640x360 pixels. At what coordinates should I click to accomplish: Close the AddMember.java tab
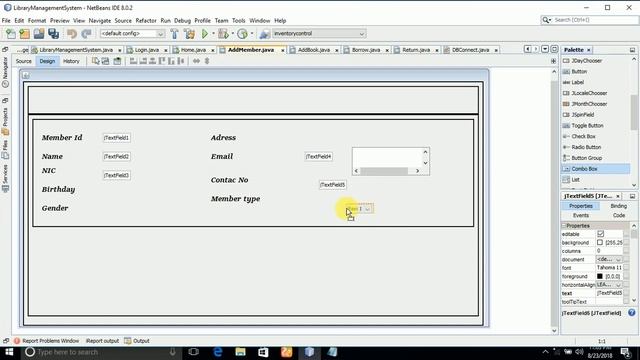click(282, 50)
